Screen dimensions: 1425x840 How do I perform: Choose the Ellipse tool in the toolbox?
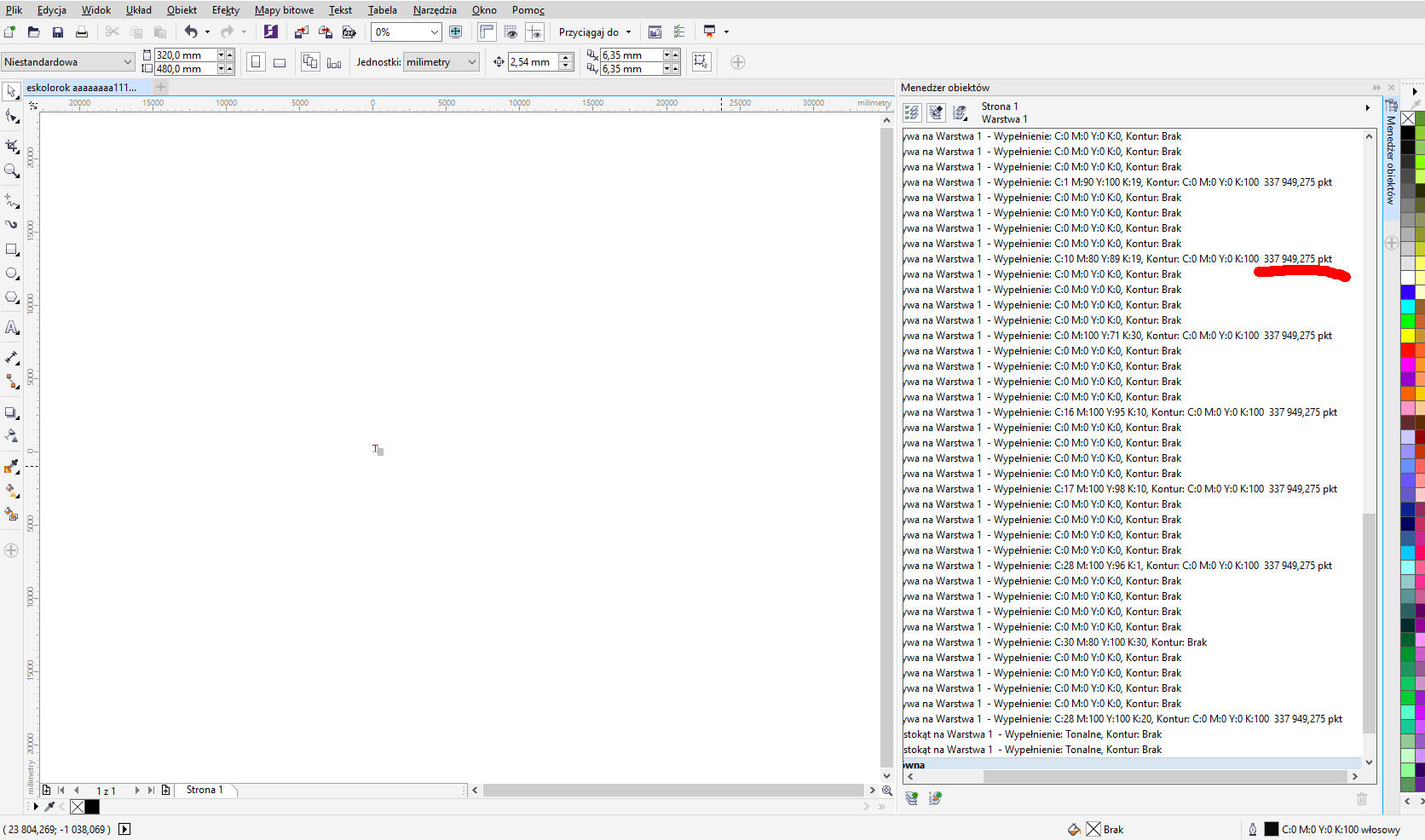point(12,273)
